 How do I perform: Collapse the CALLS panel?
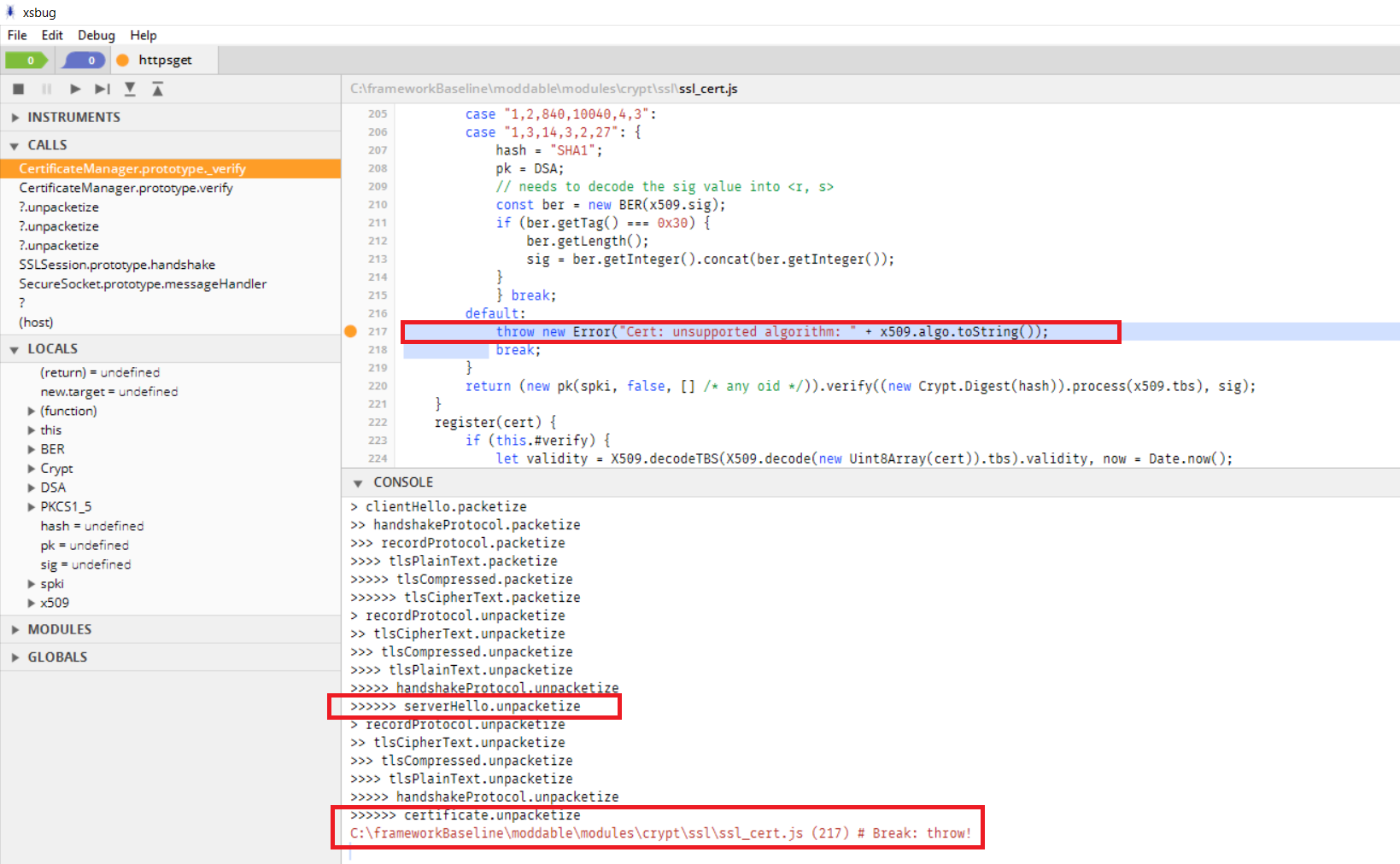coord(14,145)
